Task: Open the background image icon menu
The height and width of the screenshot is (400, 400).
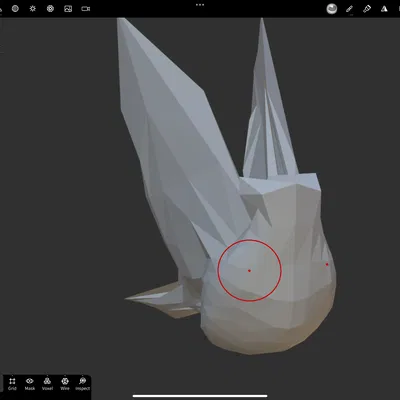Action: [x=68, y=9]
